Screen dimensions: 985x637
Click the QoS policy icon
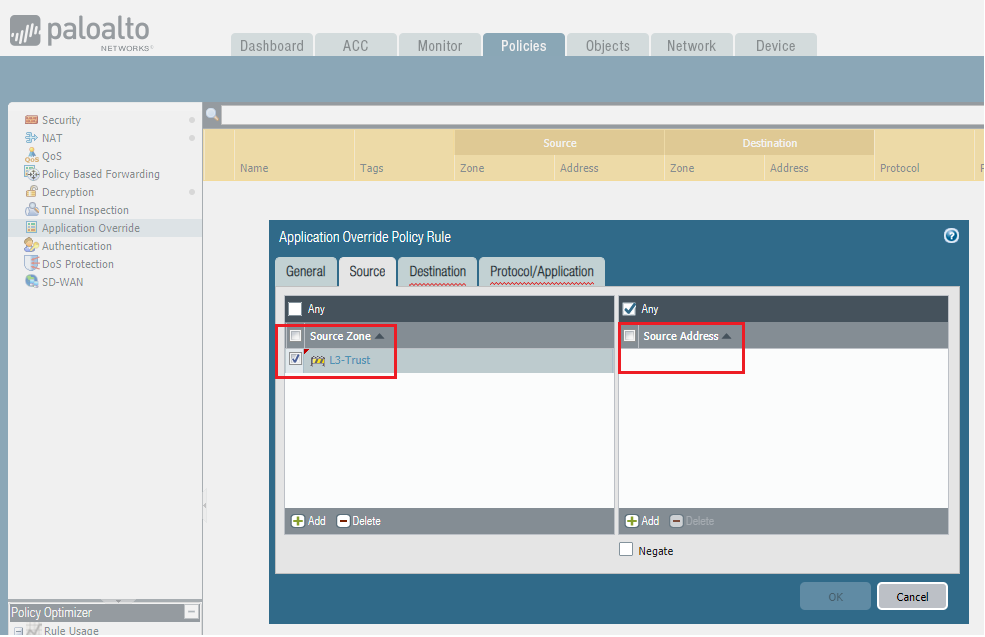pos(31,155)
